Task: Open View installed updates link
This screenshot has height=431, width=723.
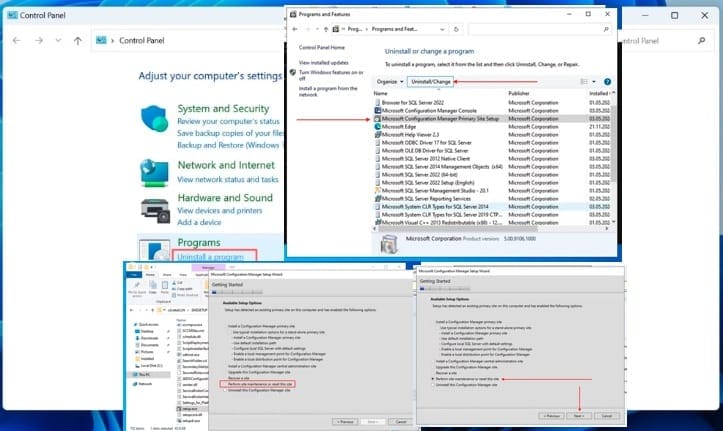Action: [324, 63]
